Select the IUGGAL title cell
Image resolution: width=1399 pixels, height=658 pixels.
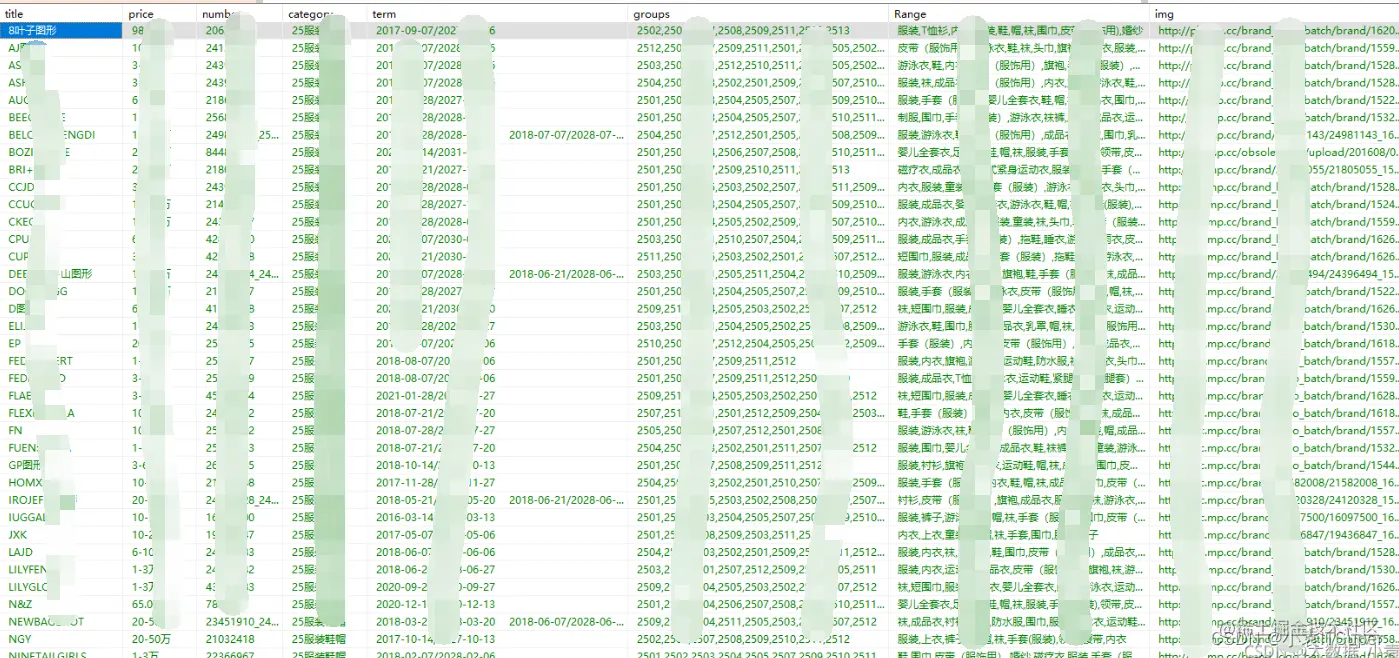[x=63, y=517]
